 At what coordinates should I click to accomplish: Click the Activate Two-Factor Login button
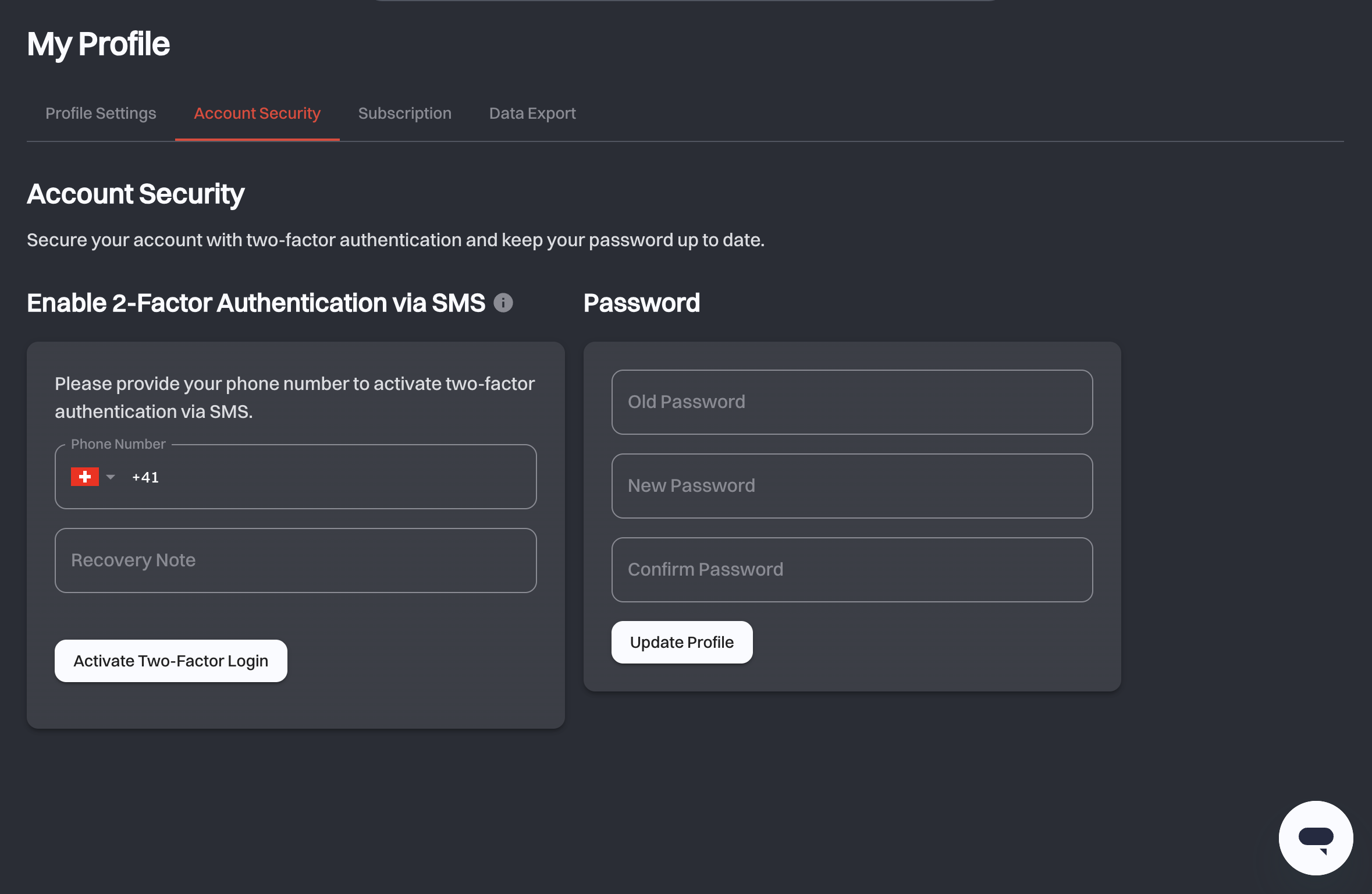[171, 661]
